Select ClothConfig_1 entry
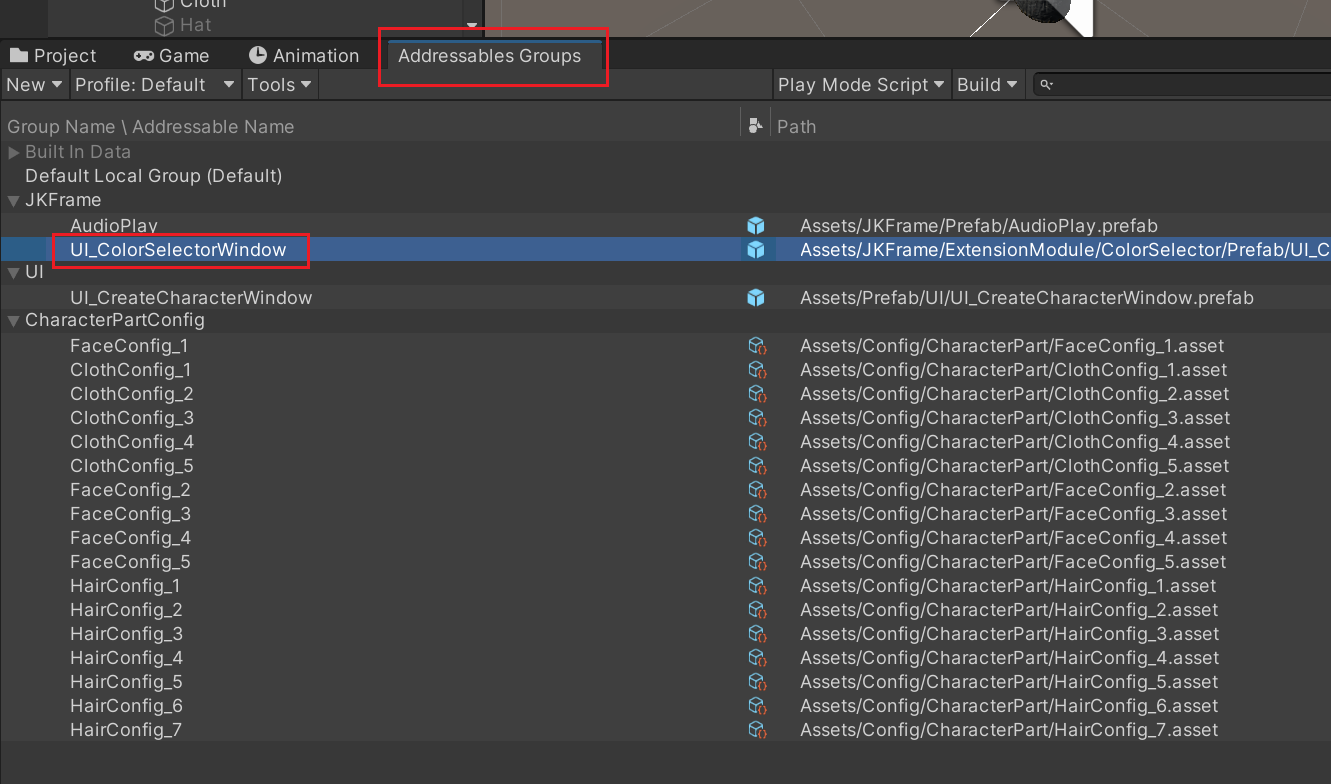The width and height of the screenshot is (1331, 784). pyautogui.click(x=131, y=370)
